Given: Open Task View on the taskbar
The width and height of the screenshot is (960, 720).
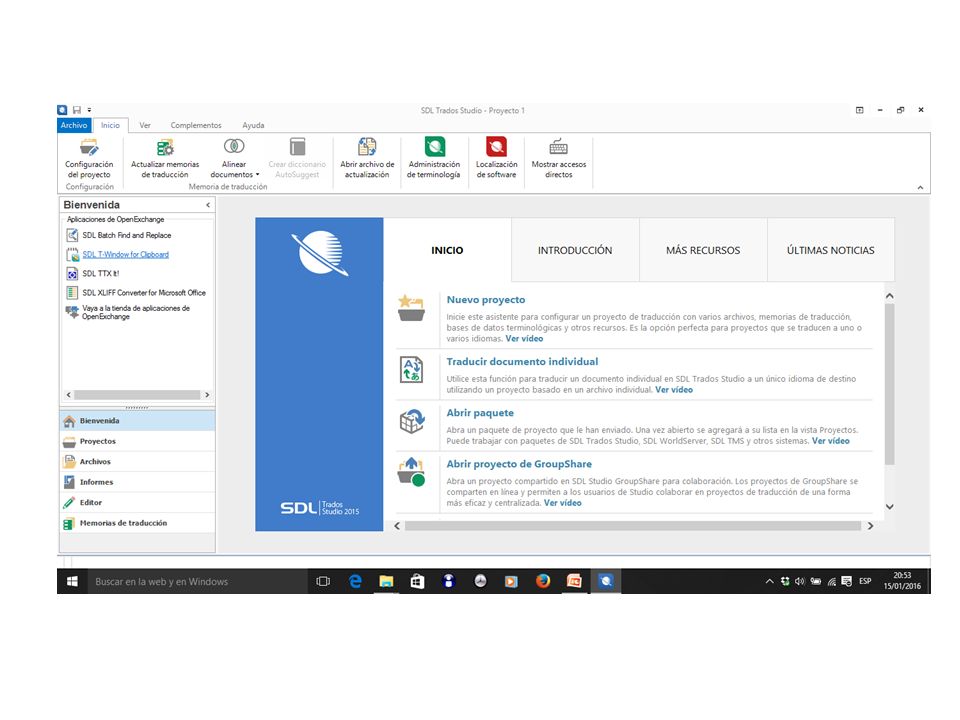Looking at the screenshot, I should (x=323, y=581).
